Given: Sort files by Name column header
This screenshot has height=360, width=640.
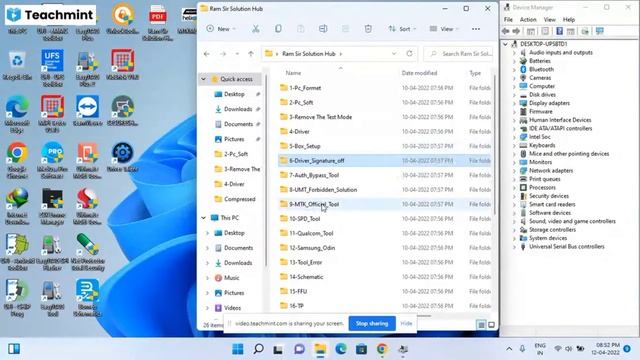Looking at the screenshot, I should [293, 73].
